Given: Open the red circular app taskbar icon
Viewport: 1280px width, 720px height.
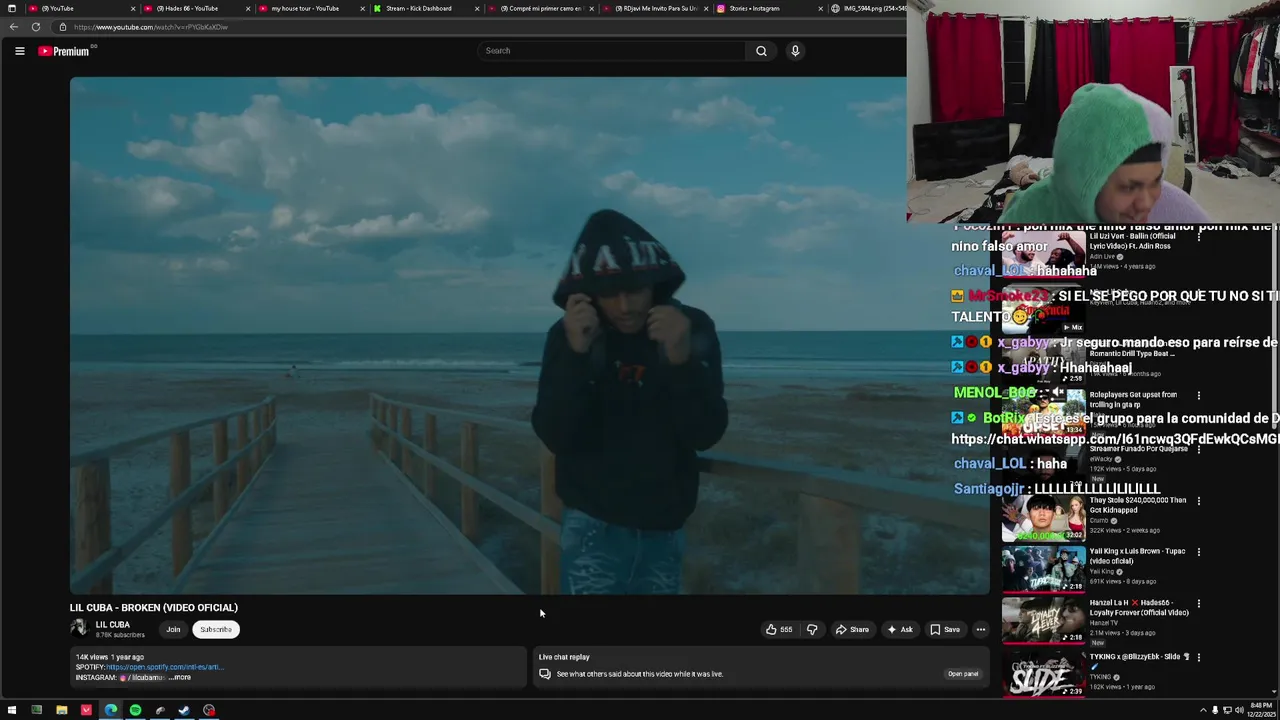Looking at the screenshot, I should point(209,711).
